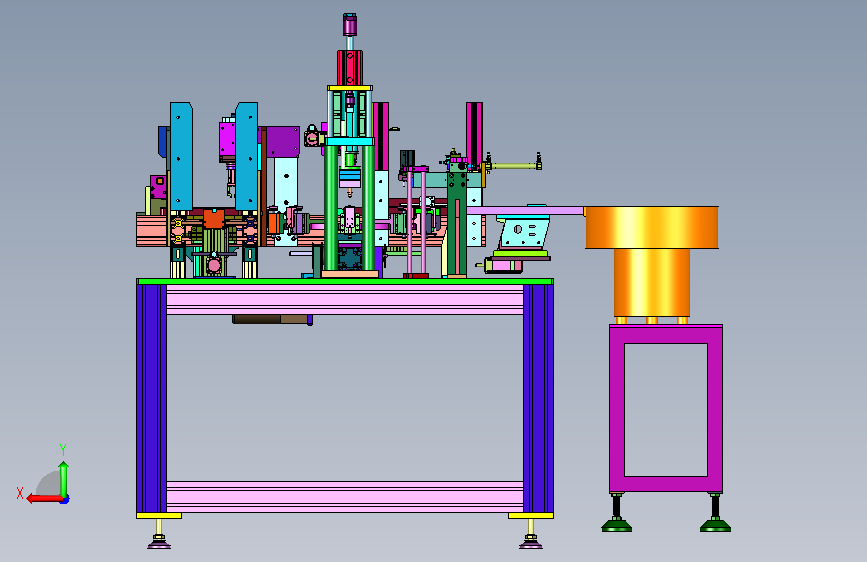Select the right green leveling foot of stand

pyautogui.click(x=715, y=525)
